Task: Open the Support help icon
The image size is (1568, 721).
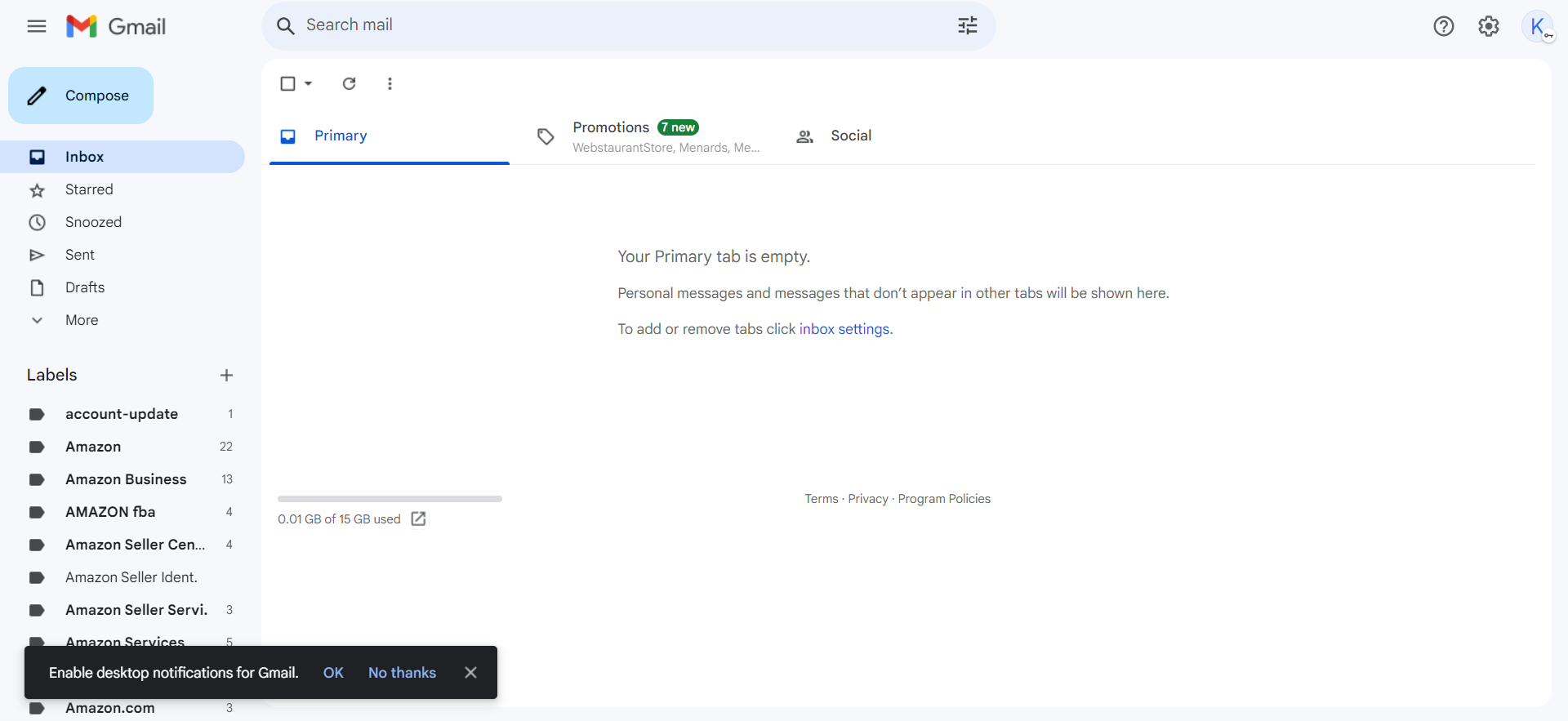Action: click(1444, 26)
